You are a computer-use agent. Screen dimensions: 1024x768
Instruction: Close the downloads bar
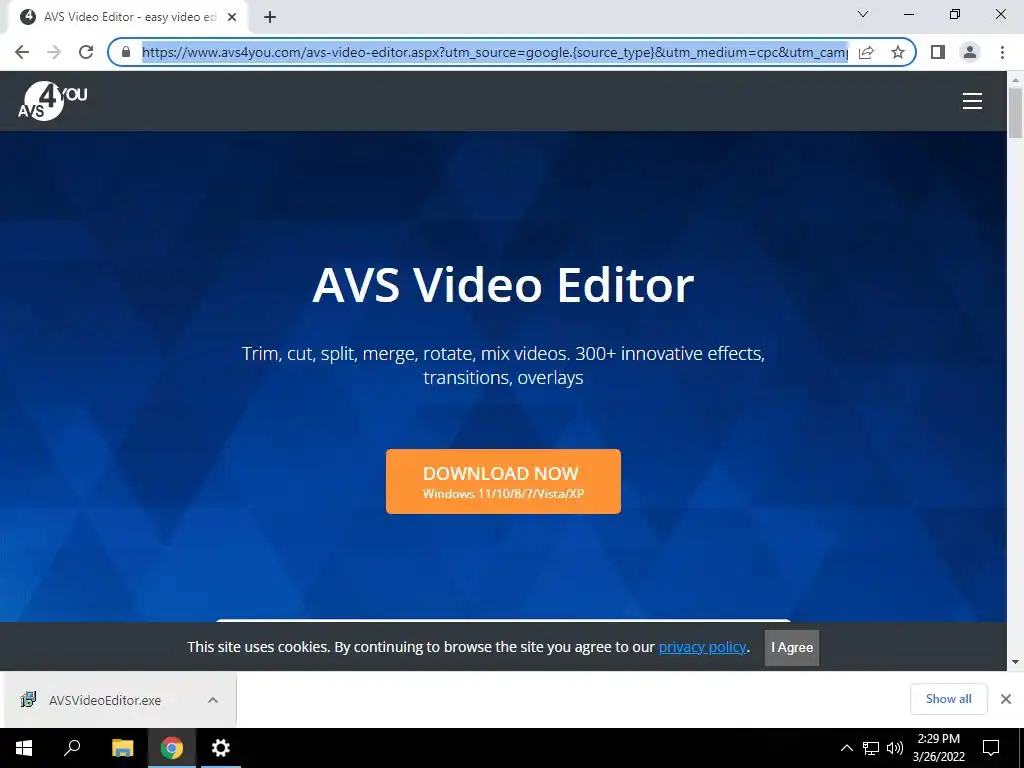tap(1006, 699)
